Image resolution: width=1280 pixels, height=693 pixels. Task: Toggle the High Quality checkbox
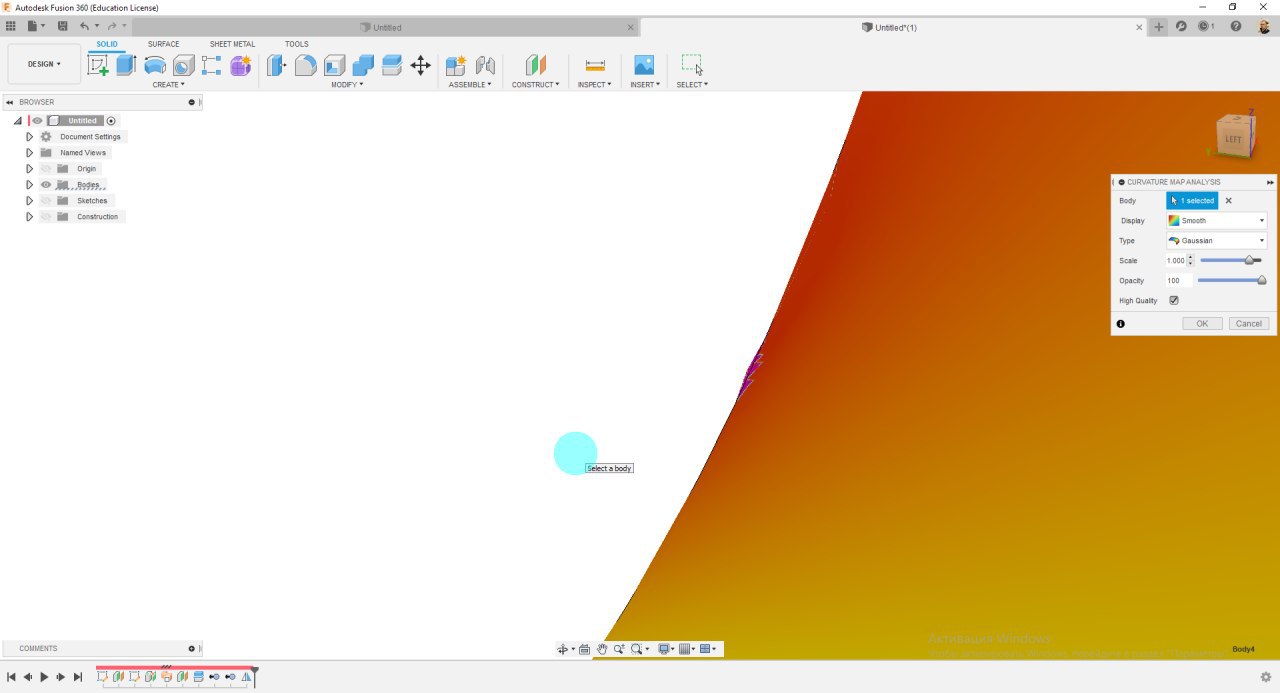(1174, 300)
